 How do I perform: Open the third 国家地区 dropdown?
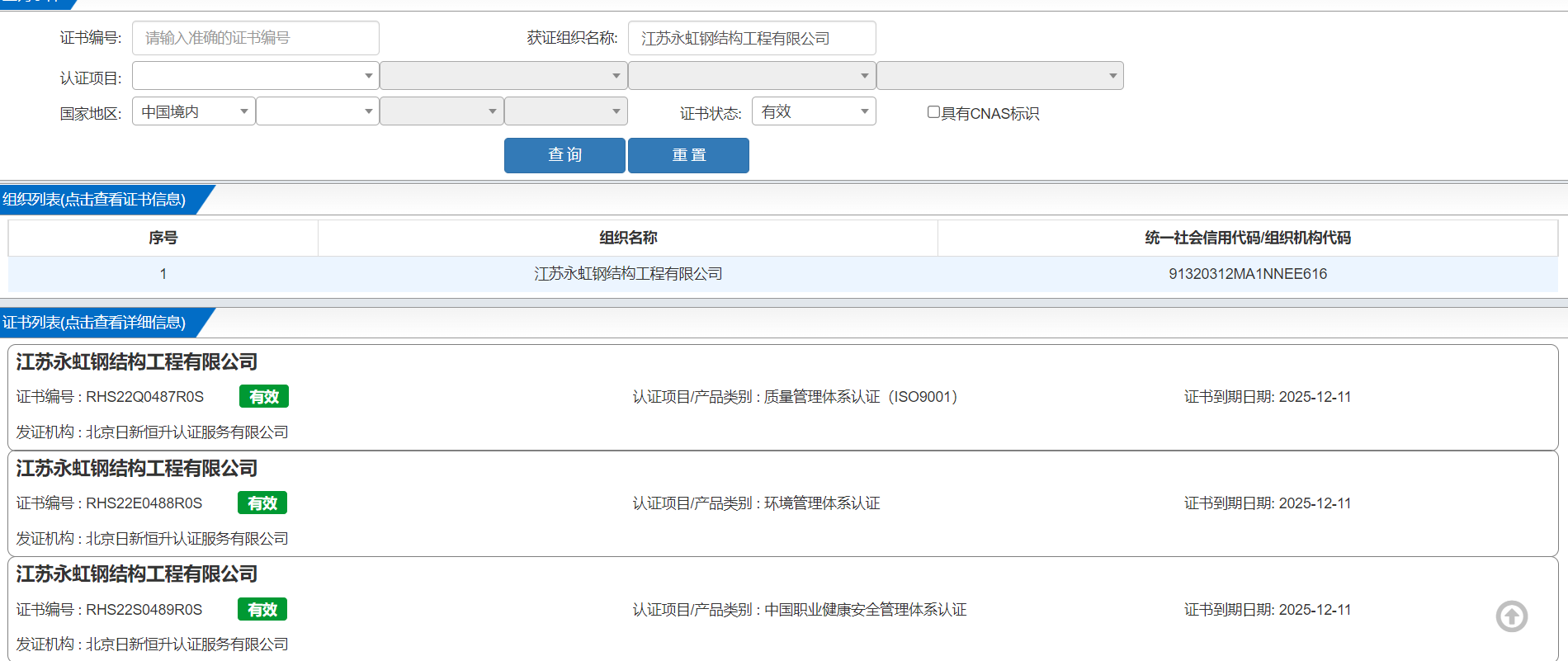[x=442, y=111]
